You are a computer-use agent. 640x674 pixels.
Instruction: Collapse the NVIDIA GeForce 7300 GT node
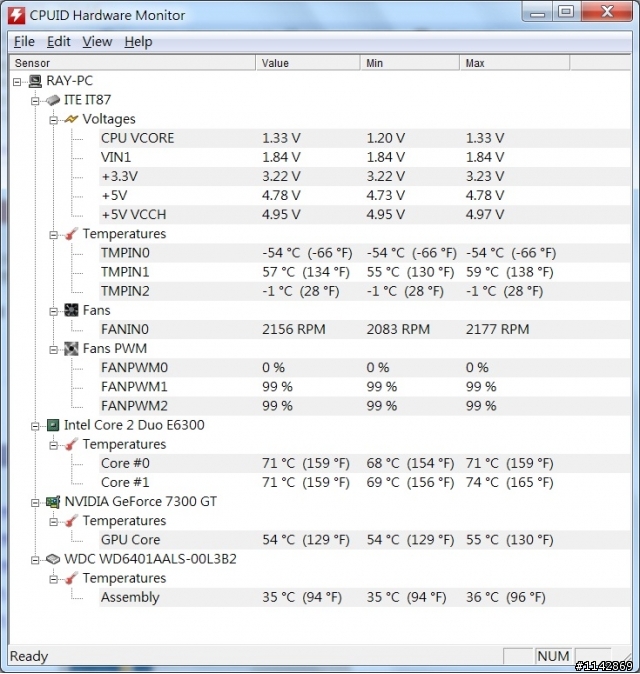click(x=35, y=502)
